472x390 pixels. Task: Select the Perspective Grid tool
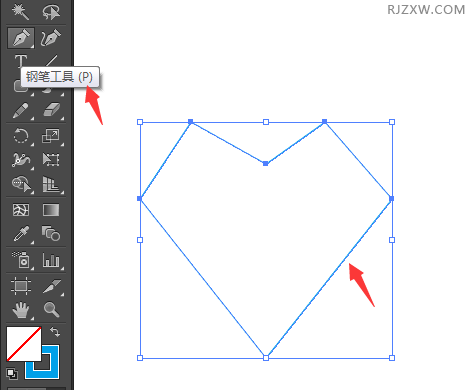coord(51,184)
